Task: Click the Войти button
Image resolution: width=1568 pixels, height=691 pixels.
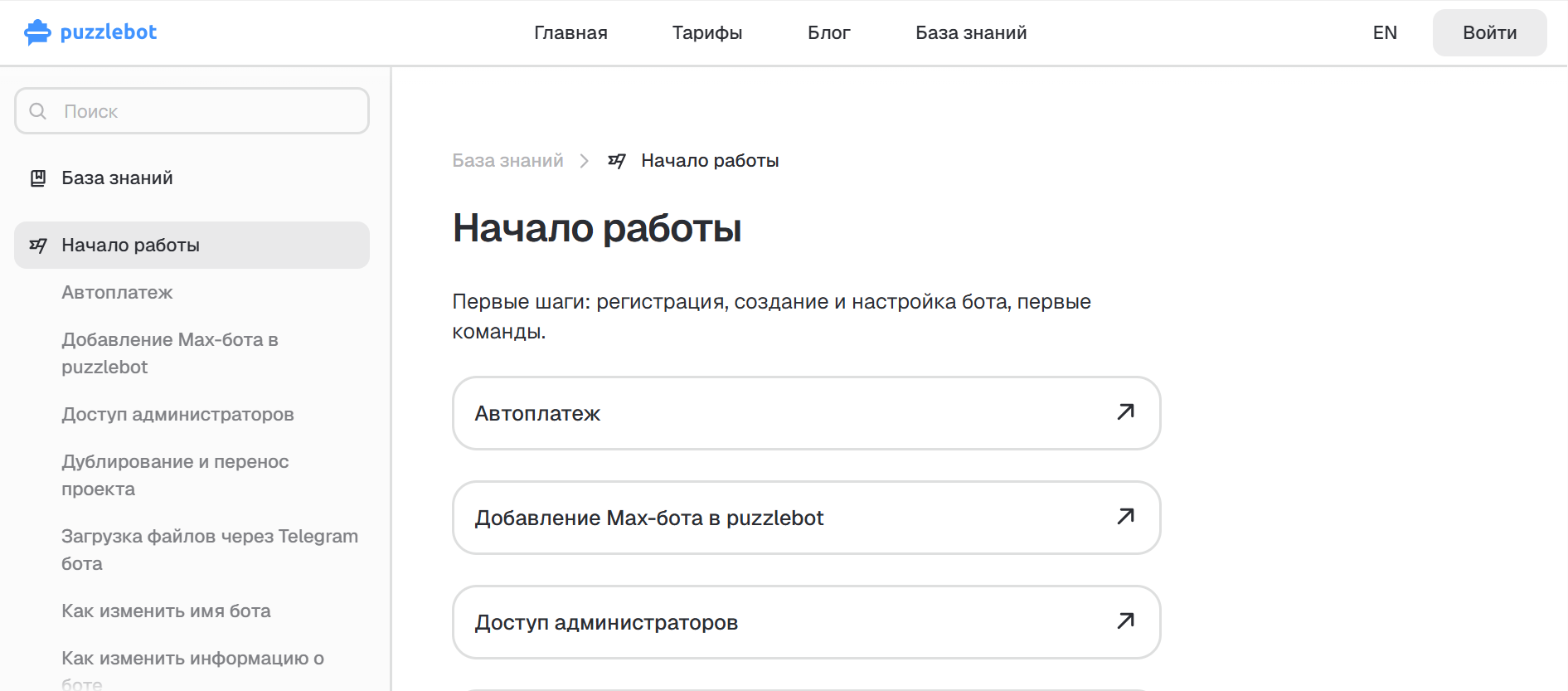Action: point(1490,33)
